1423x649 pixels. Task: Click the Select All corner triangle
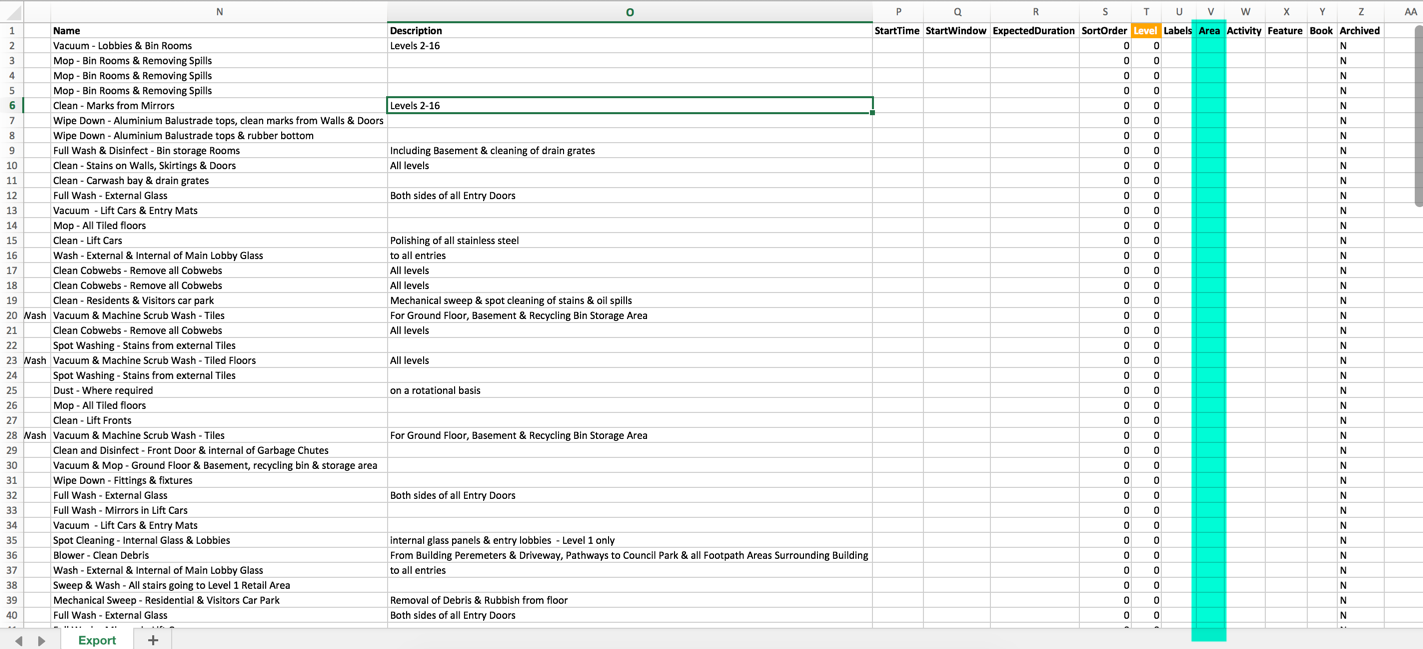[x=13, y=13]
